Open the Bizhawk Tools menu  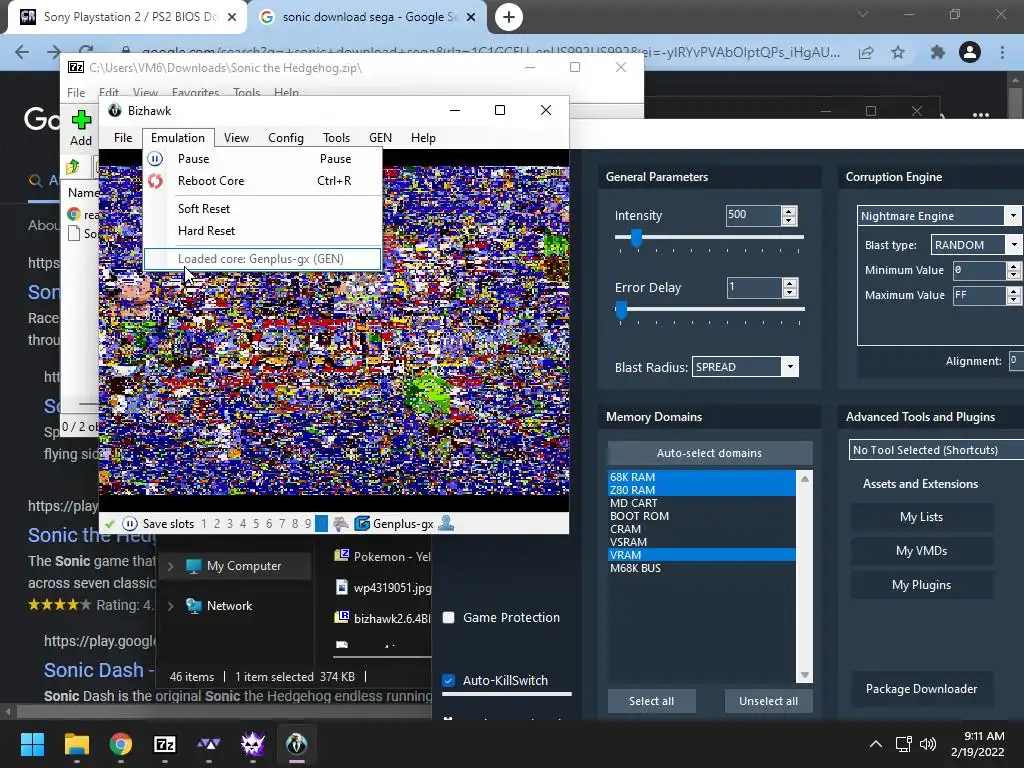tap(336, 138)
